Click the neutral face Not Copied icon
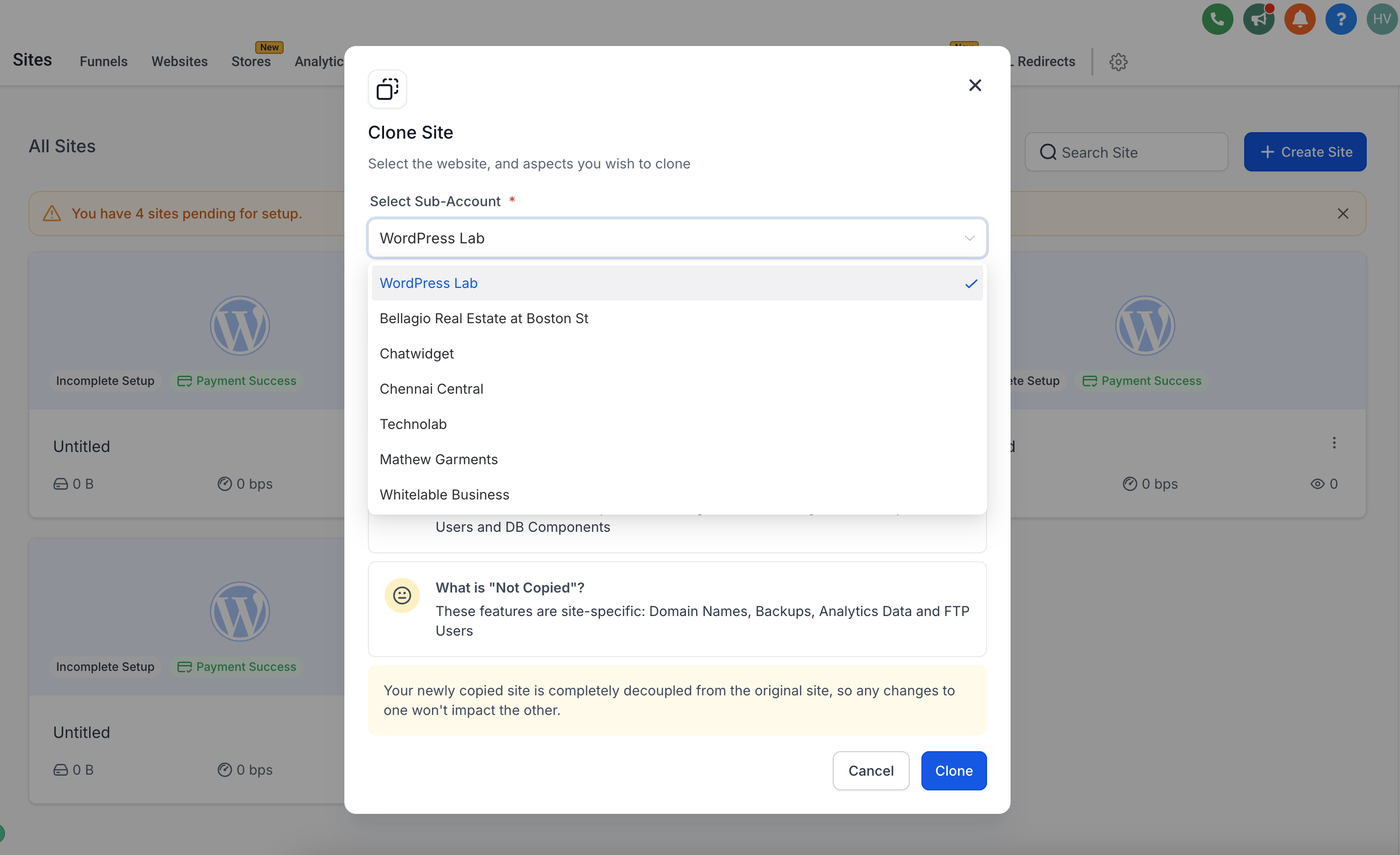1400x855 pixels. click(402, 595)
